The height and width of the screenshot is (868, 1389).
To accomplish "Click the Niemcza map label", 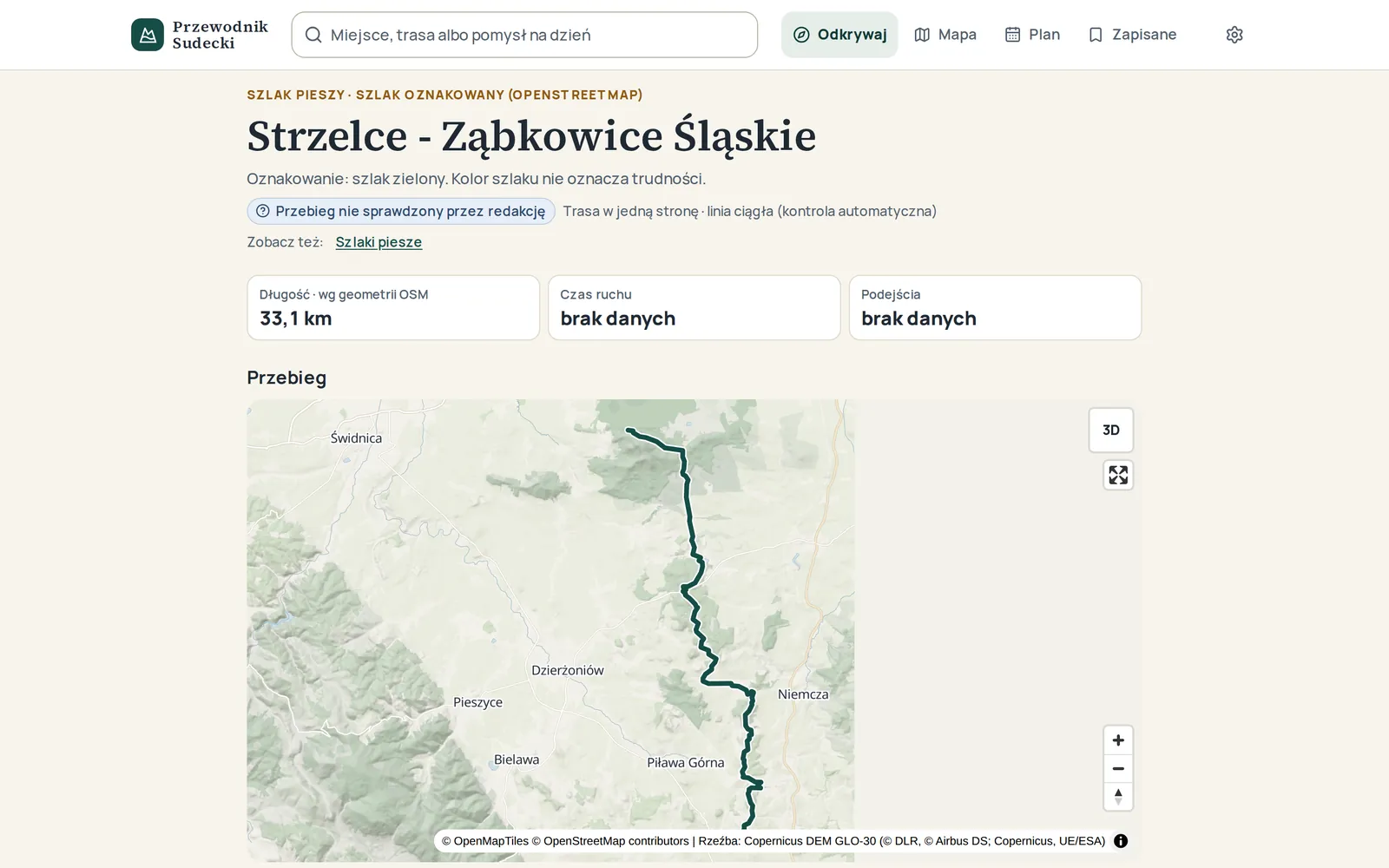I will pyautogui.click(x=803, y=694).
